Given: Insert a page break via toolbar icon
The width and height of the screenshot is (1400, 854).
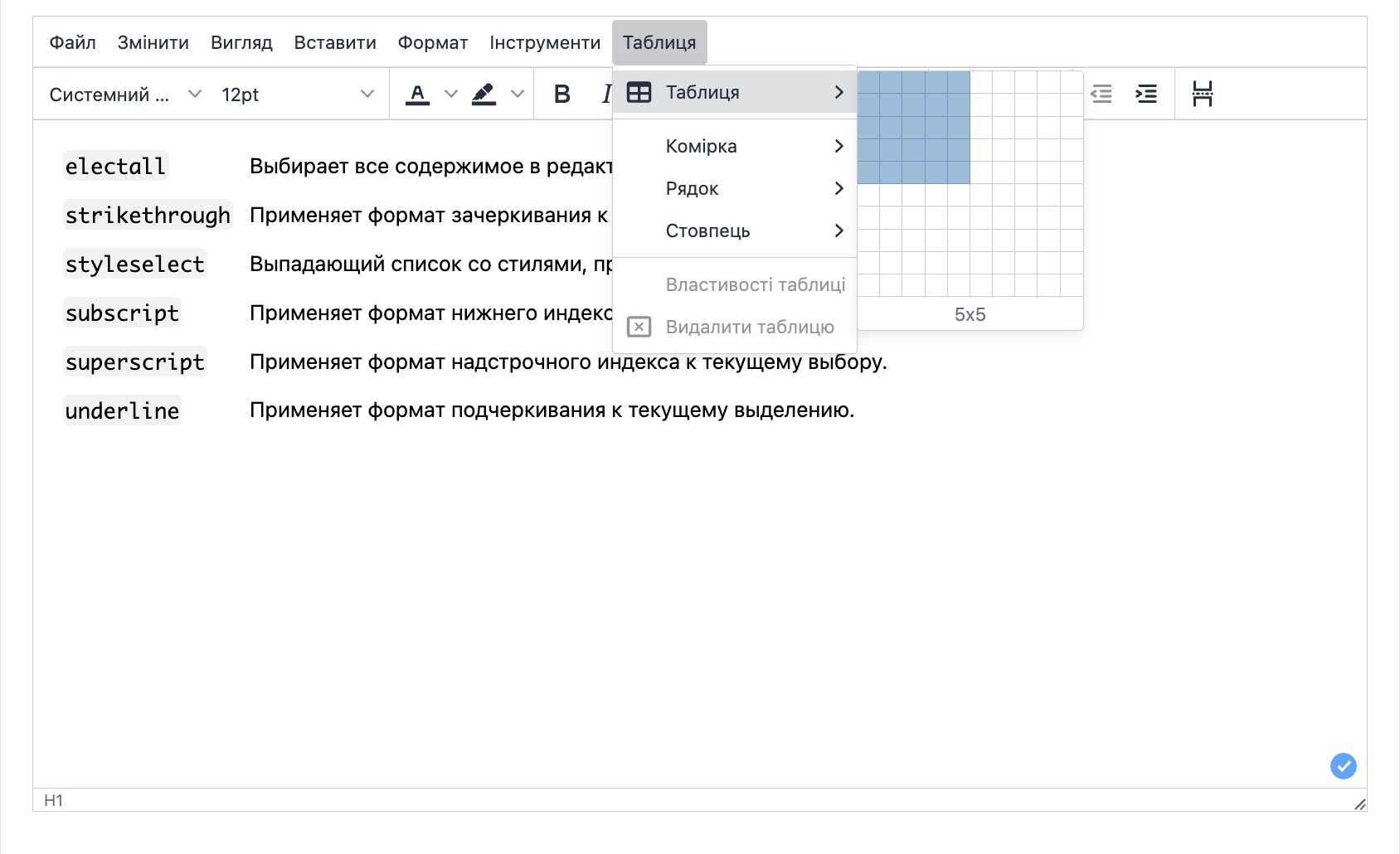Looking at the screenshot, I should tap(1202, 95).
